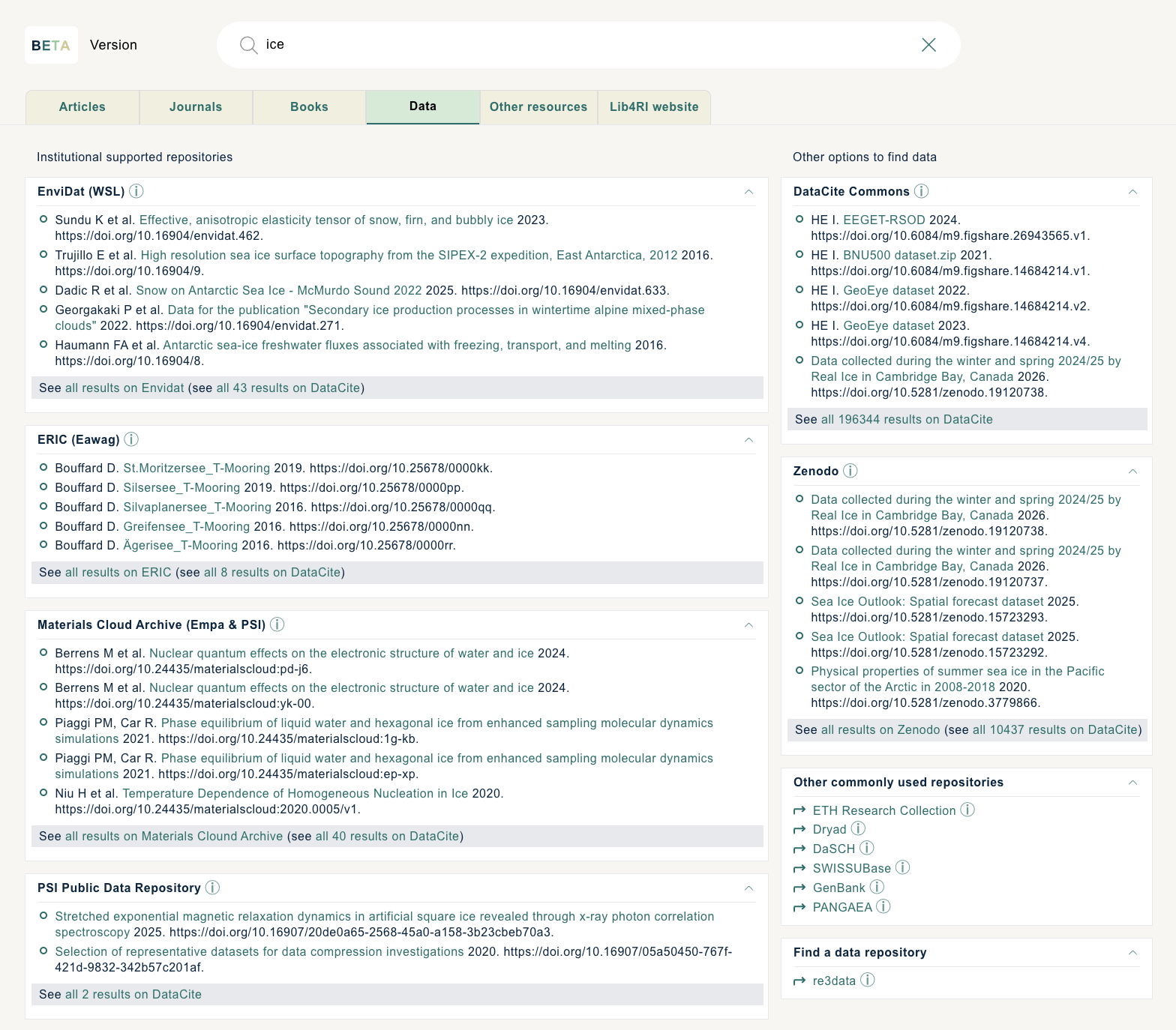The image size is (1176, 1030).
Task: Open the EnviDat (WSL) info icon
Action: pyautogui.click(x=136, y=191)
